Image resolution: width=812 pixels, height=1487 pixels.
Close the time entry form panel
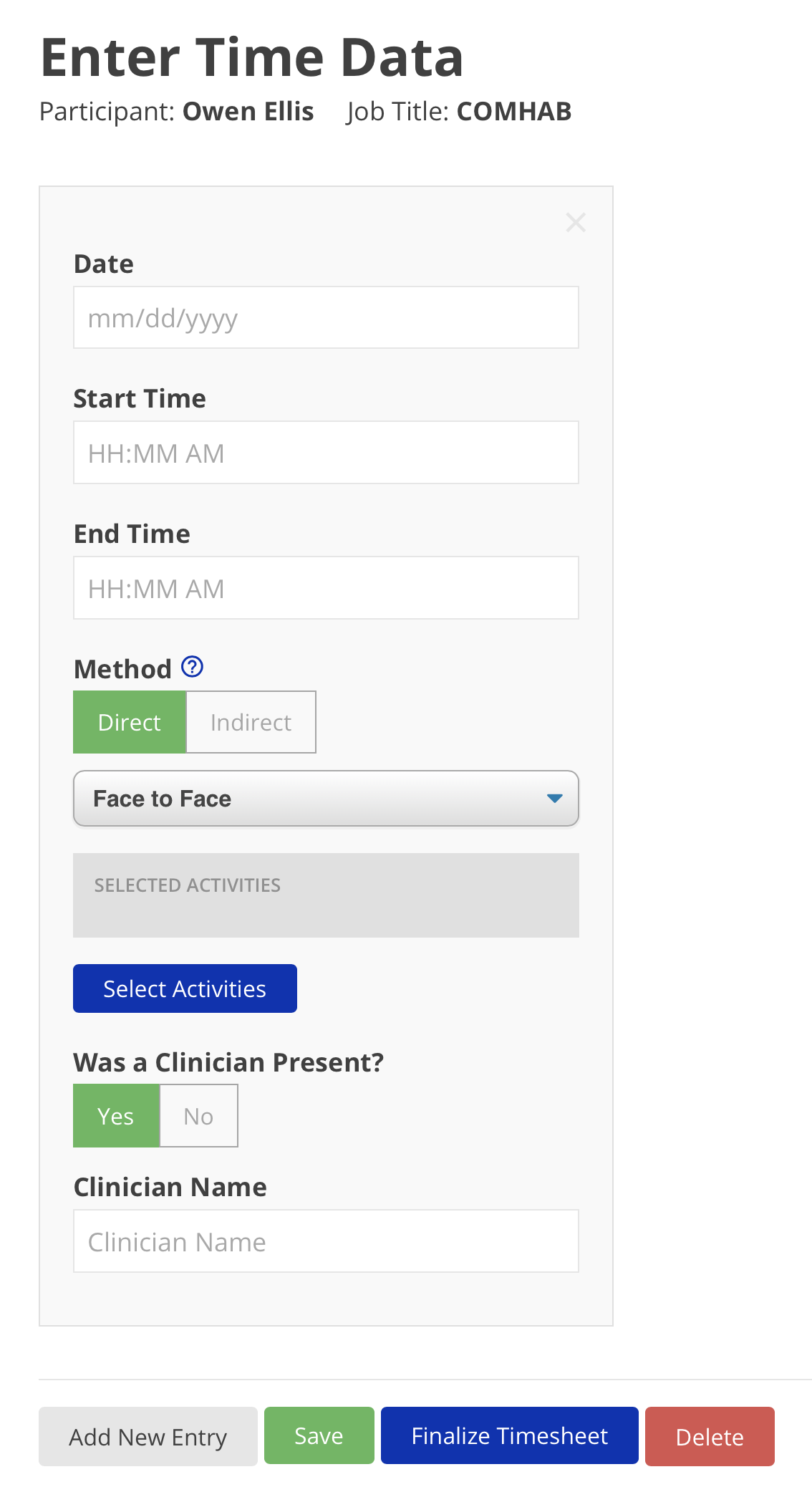(576, 223)
